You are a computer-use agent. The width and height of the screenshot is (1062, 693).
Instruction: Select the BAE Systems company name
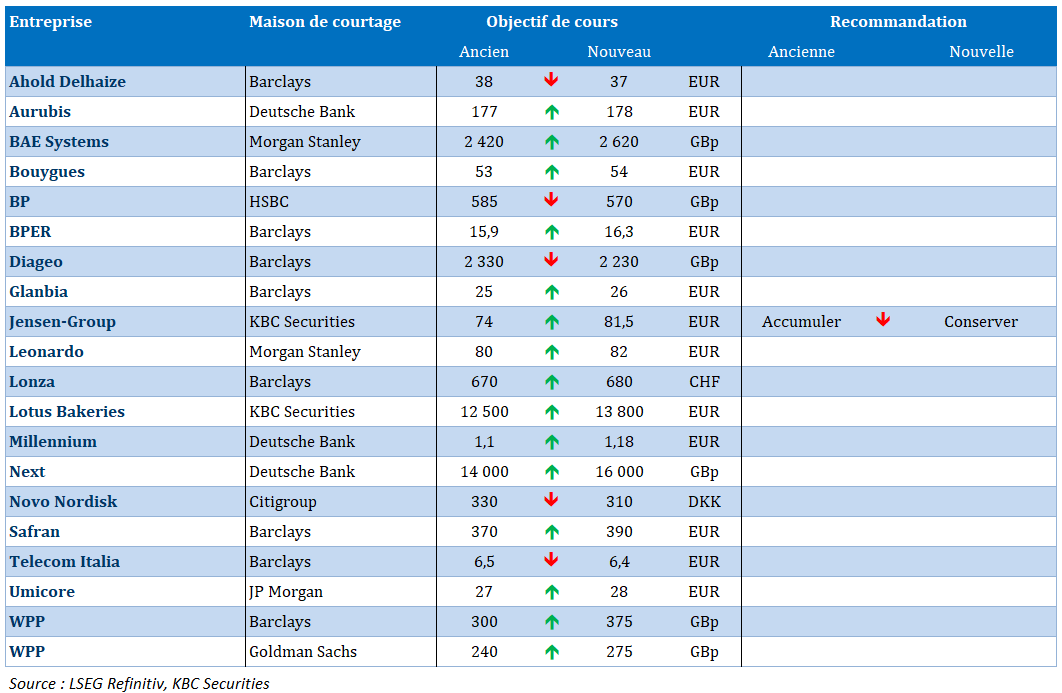(59, 142)
